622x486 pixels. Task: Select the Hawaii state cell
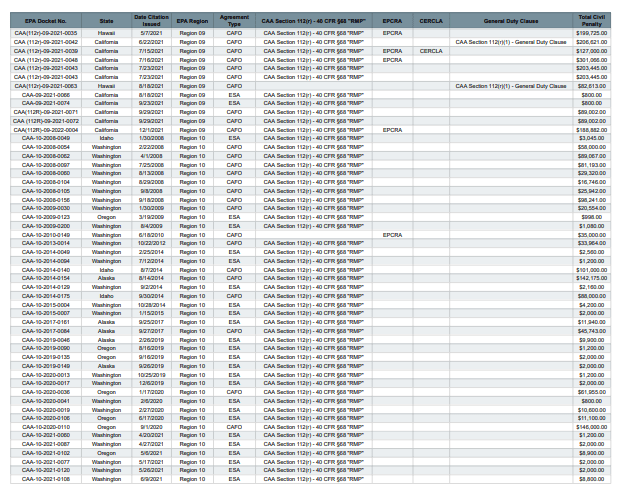107,32
